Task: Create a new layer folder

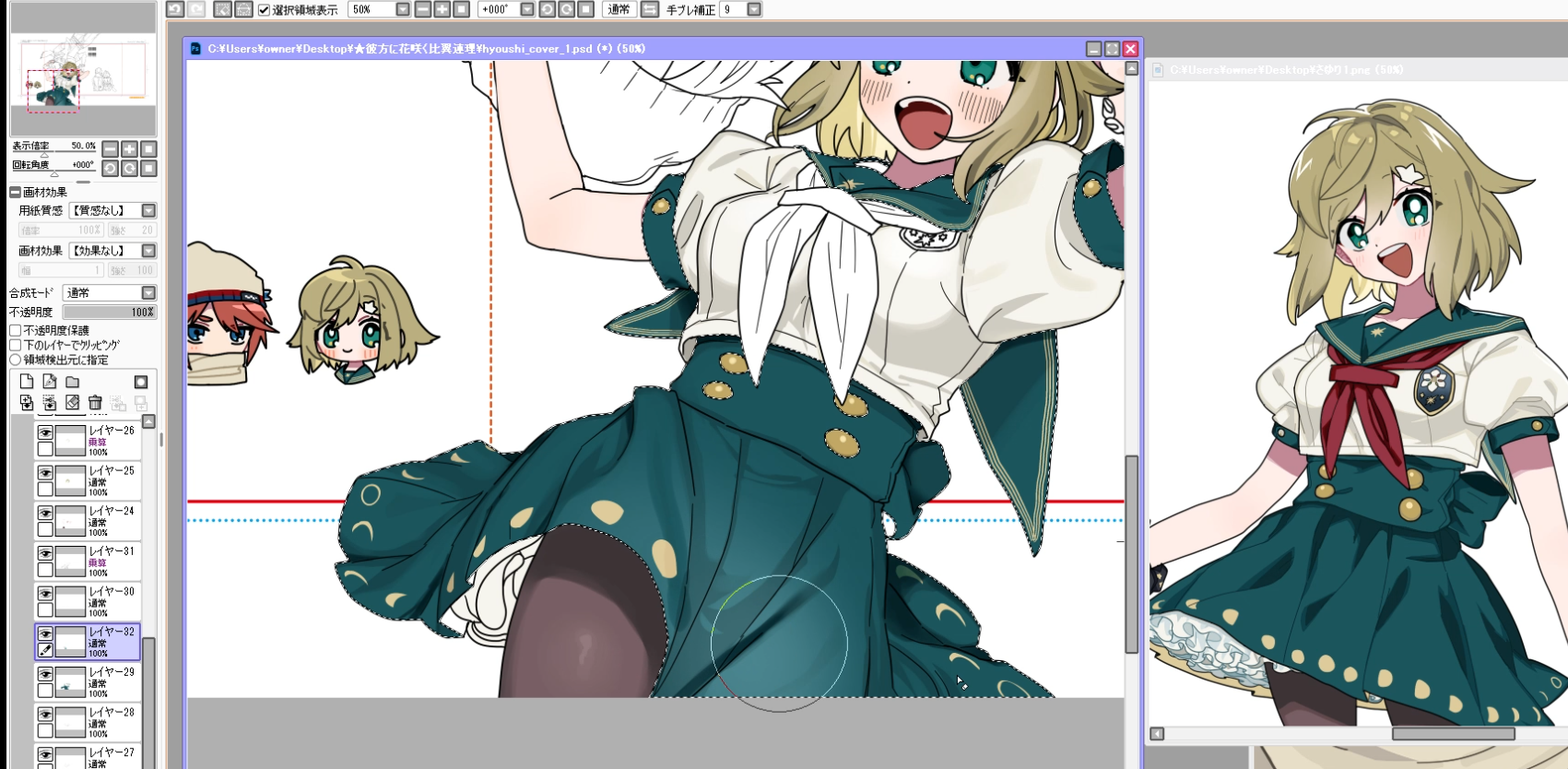Action: (x=72, y=382)
